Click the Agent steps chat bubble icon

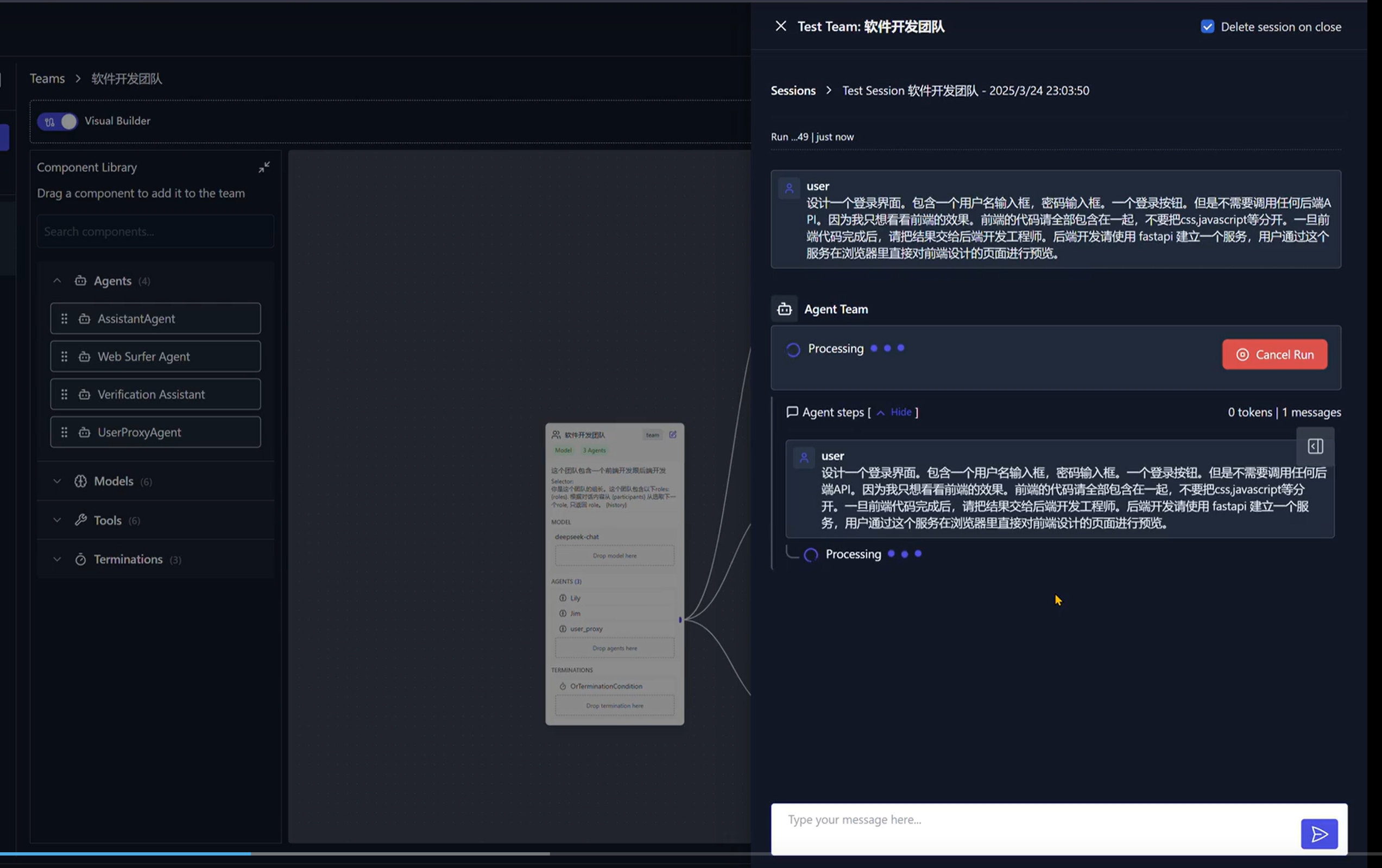(x=792, y=412)
